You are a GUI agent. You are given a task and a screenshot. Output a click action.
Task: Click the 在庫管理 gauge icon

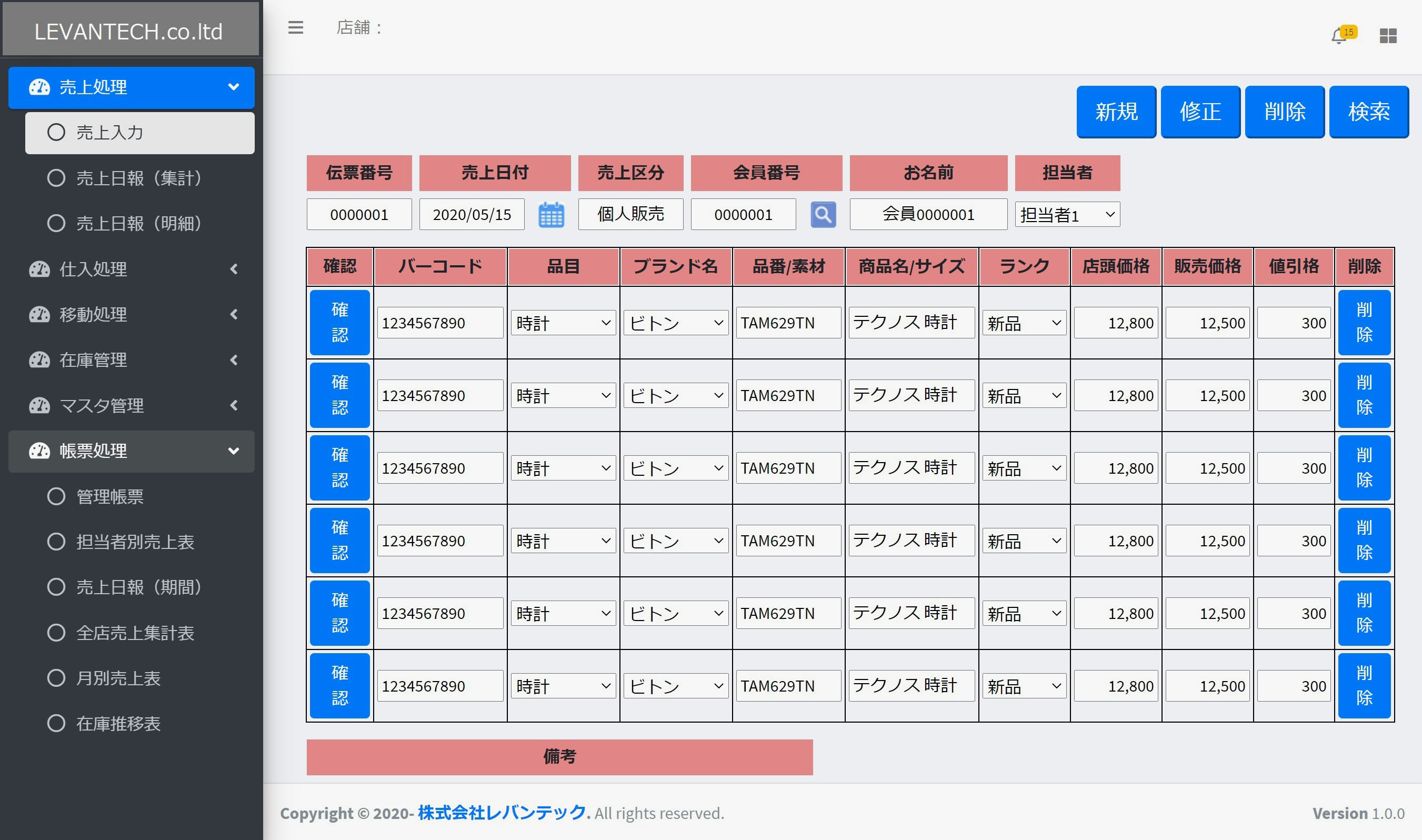pyautogui.click(x=39, y=360)
